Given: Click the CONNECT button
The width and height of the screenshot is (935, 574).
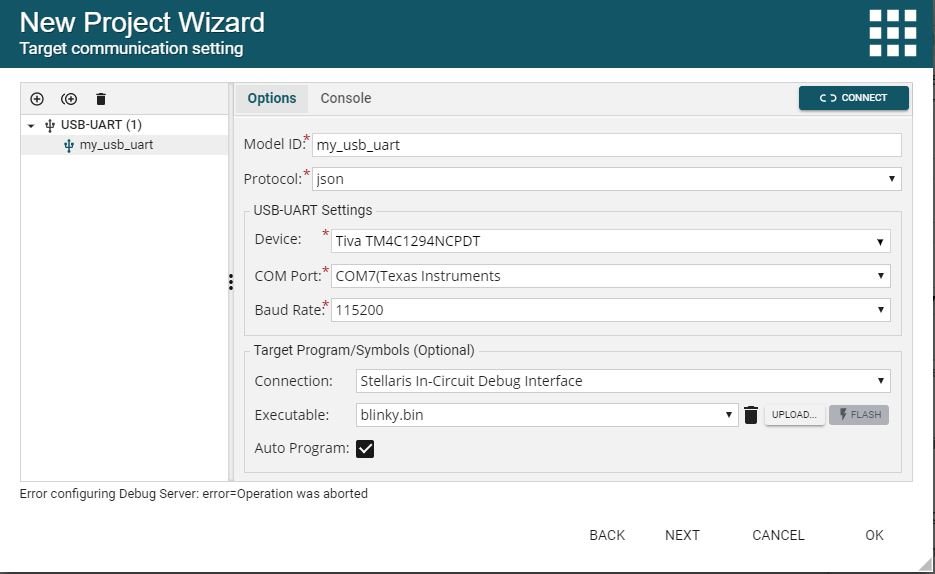Looking at the screenshot, I should [854, 98].
